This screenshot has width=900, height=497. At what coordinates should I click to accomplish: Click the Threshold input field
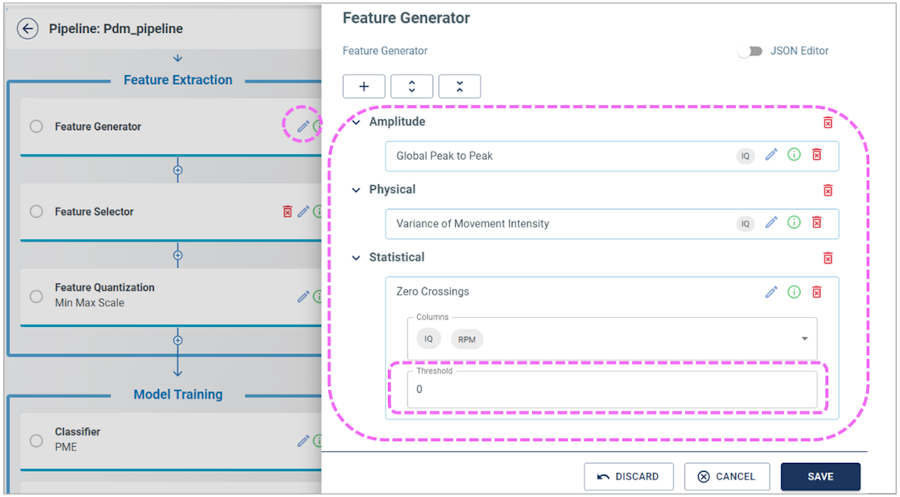(611, 389)
